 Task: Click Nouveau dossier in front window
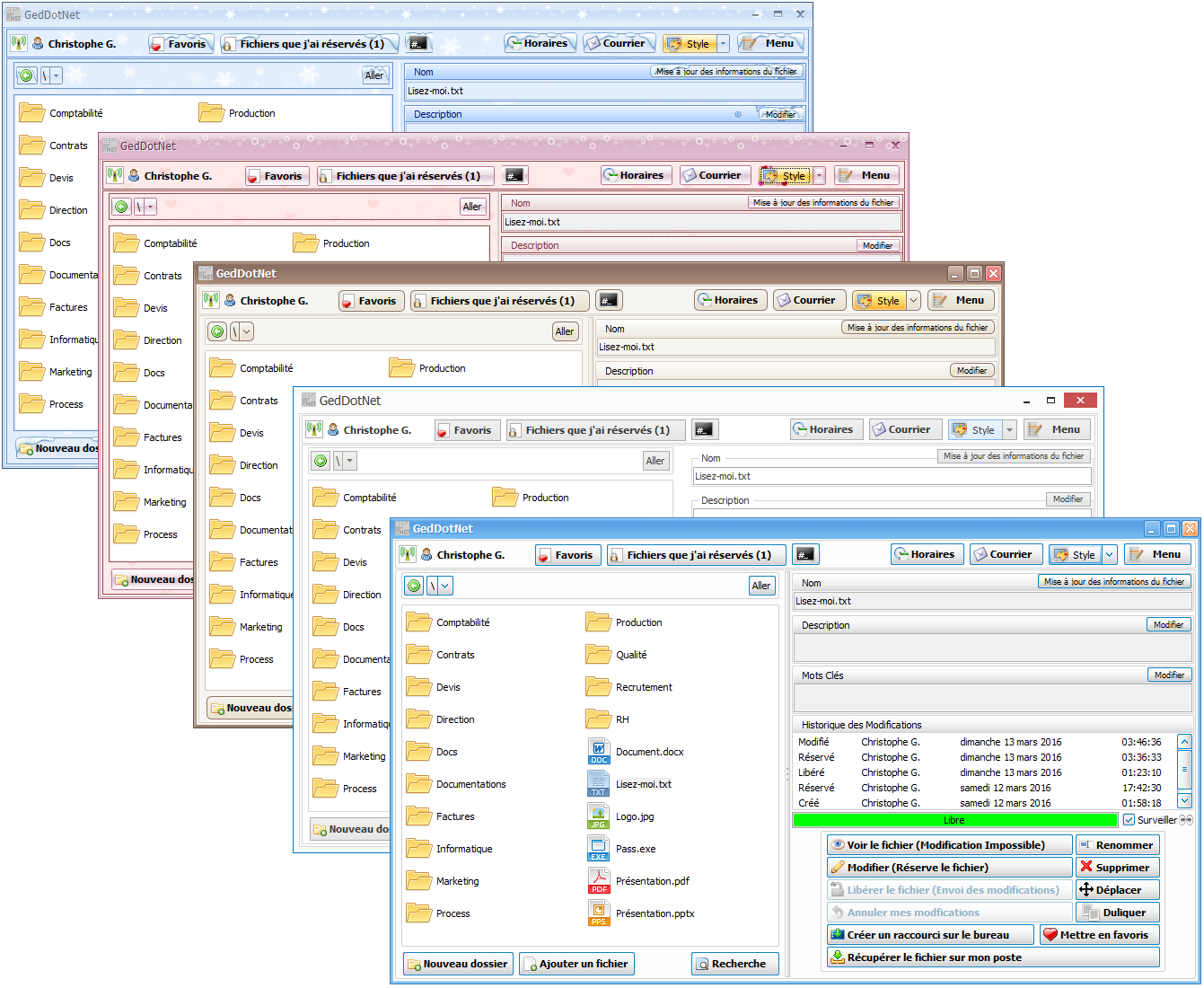pyautogui.click(x=458, y=964)
